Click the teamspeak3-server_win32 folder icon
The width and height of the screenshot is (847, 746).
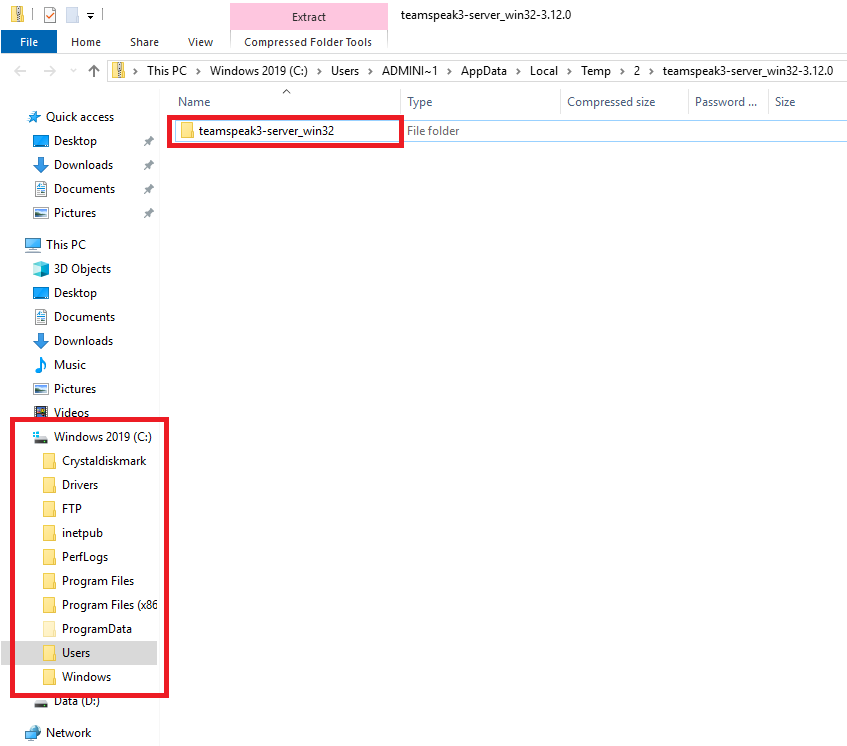[x=187, y=131]
